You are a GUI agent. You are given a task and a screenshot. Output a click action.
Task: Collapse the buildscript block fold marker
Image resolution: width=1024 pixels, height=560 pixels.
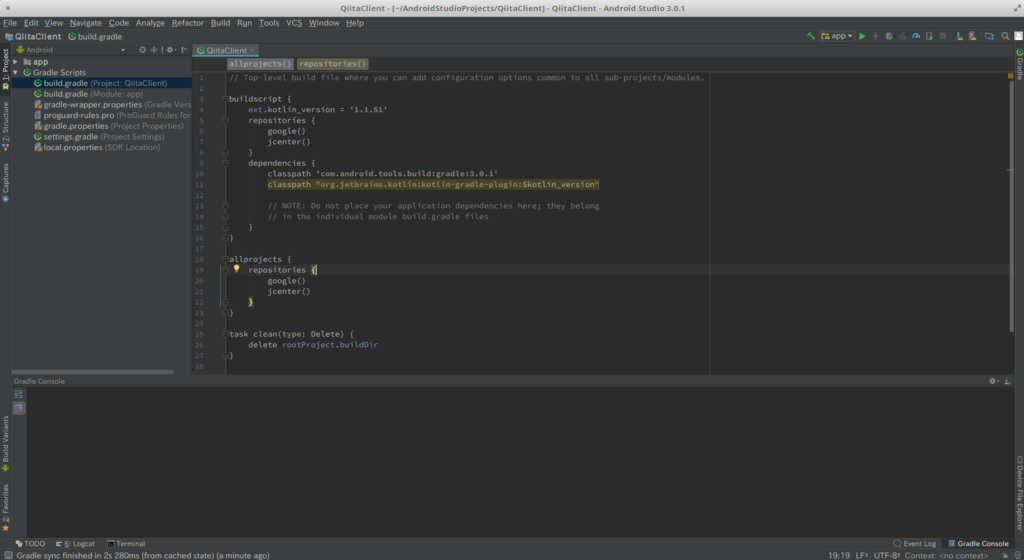[225, 99]
